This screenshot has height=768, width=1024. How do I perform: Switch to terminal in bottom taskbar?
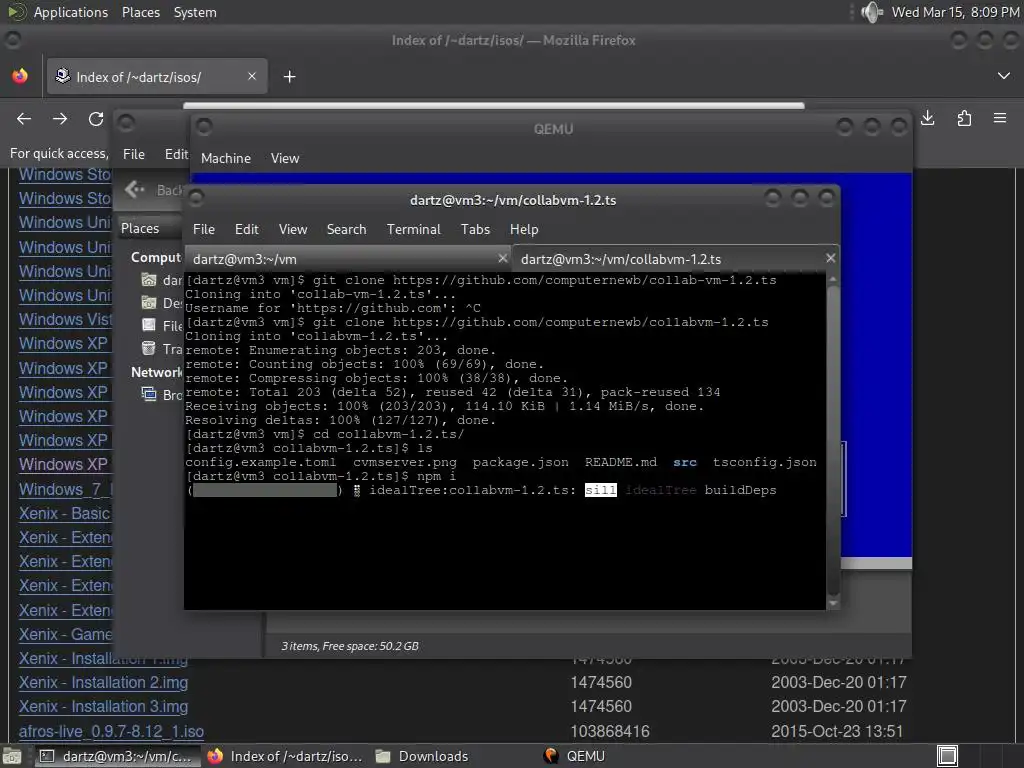(116, 756)
